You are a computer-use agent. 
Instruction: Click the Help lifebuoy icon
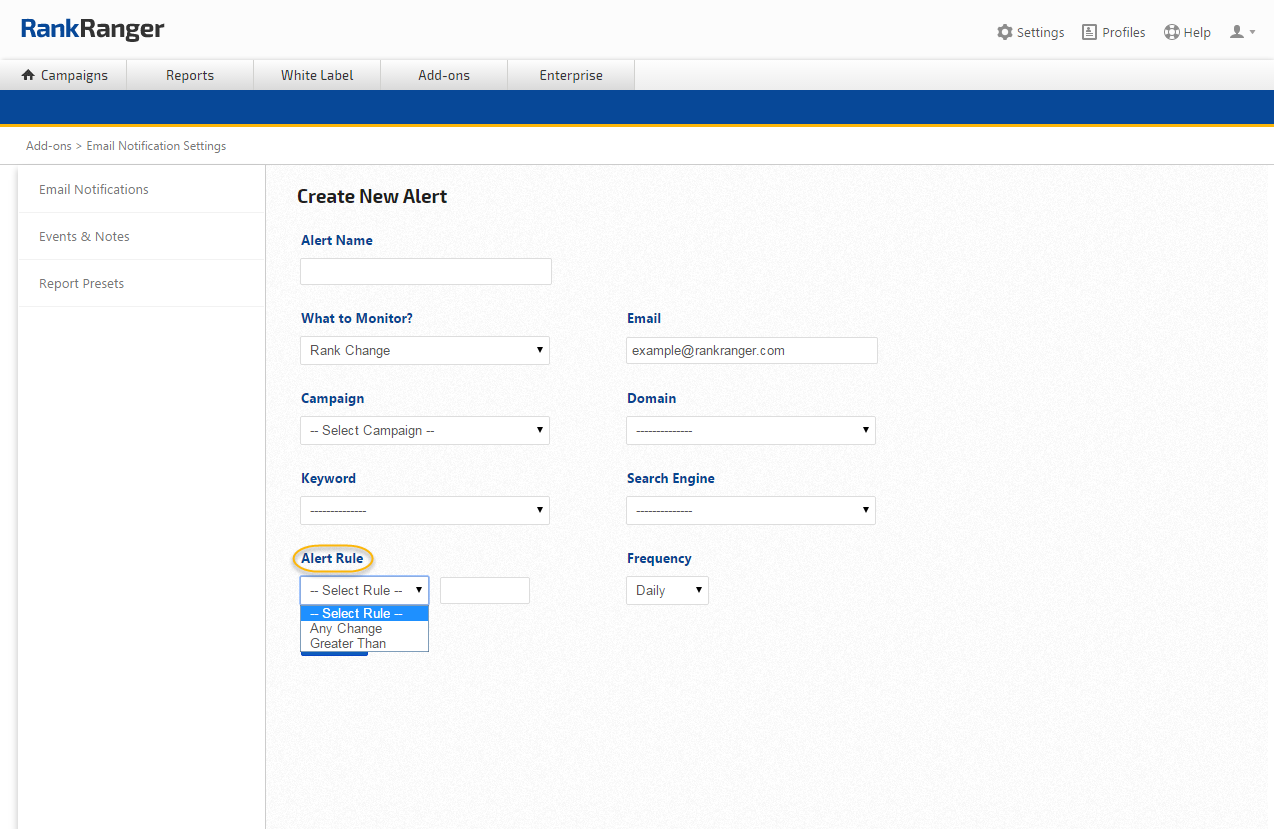[1172, 32]
